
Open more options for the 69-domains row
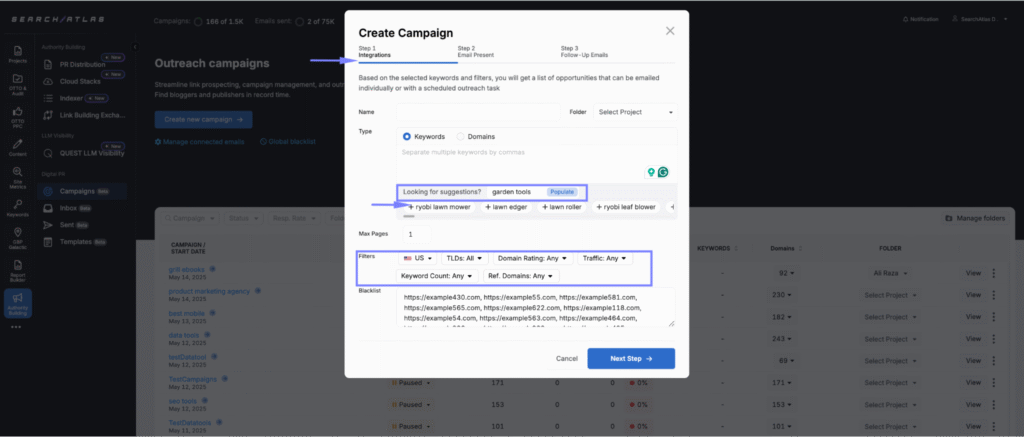994,361
